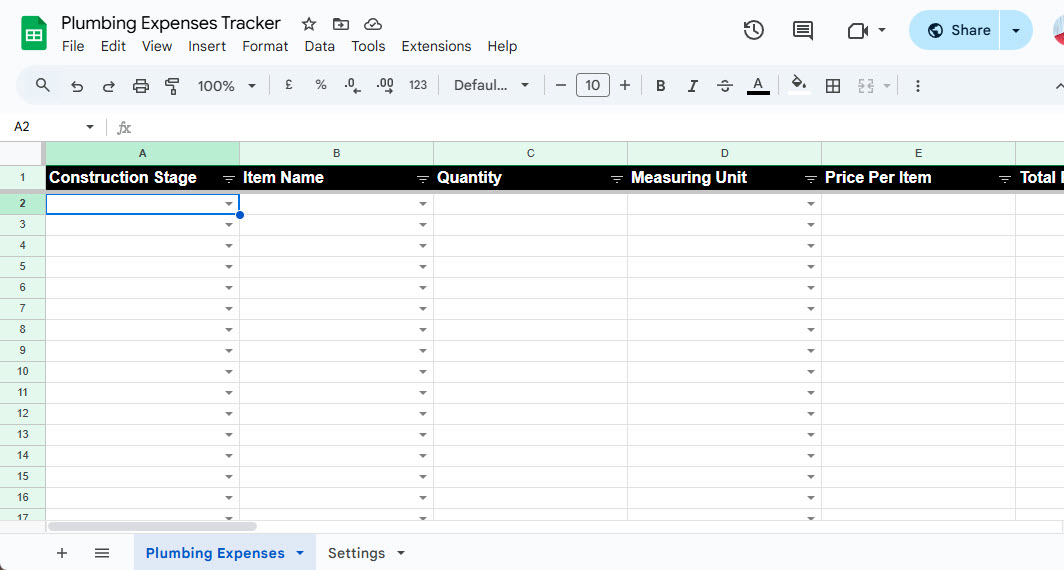Open the Format menu
This screenshot has width=1064, height=570.
pos(265,46)
